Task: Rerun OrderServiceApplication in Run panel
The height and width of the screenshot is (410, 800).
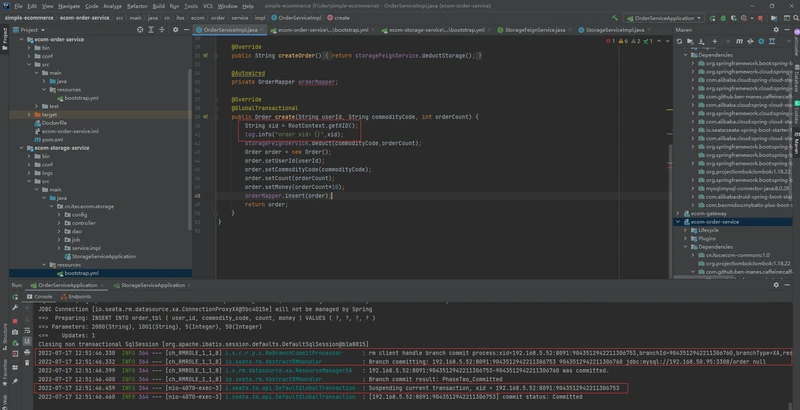Action: 15,297
